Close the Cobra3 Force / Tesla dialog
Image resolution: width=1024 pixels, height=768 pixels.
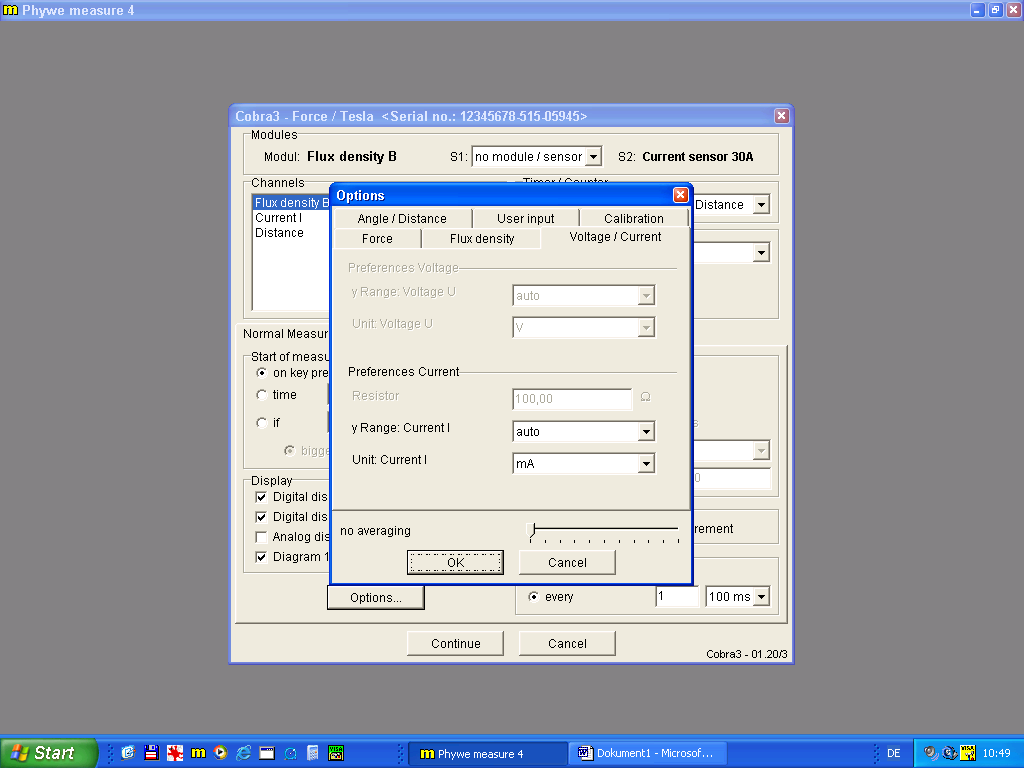tap(781, 116)
